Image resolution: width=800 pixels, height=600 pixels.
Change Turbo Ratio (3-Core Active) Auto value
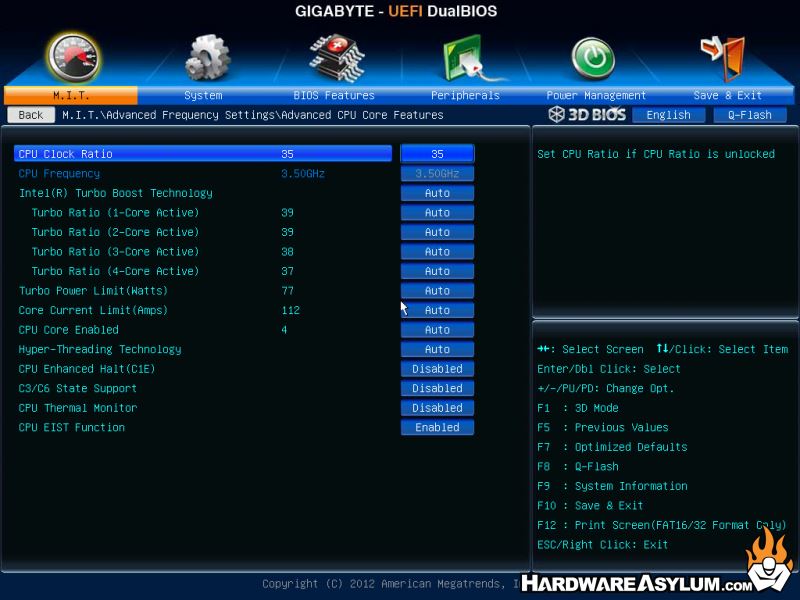437,252
